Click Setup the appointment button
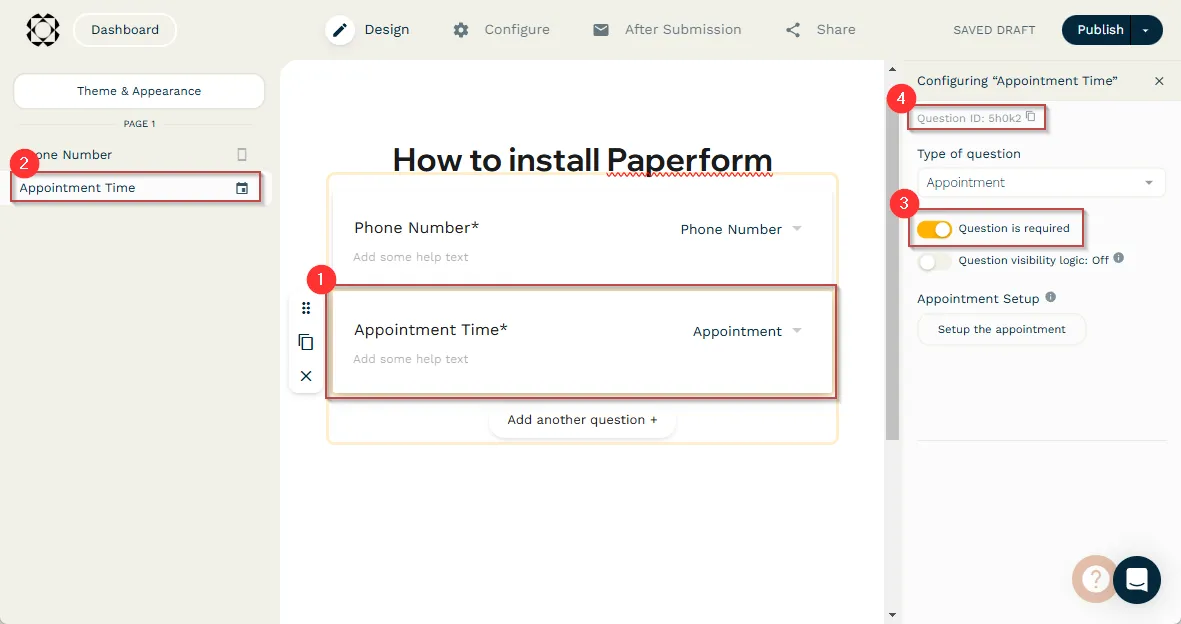 [x=1001, y=329]
